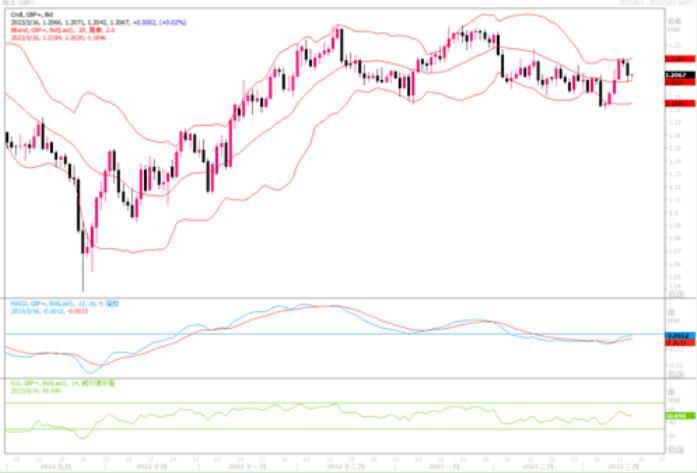The width and height of the screenshot is (697, 473).
Task: Open the blue MACD indicator label
Action: click(x=65, y=304)
